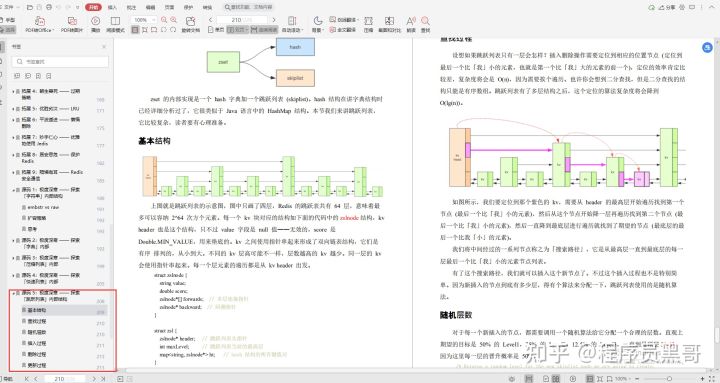Expand bookmark 源码 2 字典 section
This screenshot has height=383, width=720.
pos(13,240)
